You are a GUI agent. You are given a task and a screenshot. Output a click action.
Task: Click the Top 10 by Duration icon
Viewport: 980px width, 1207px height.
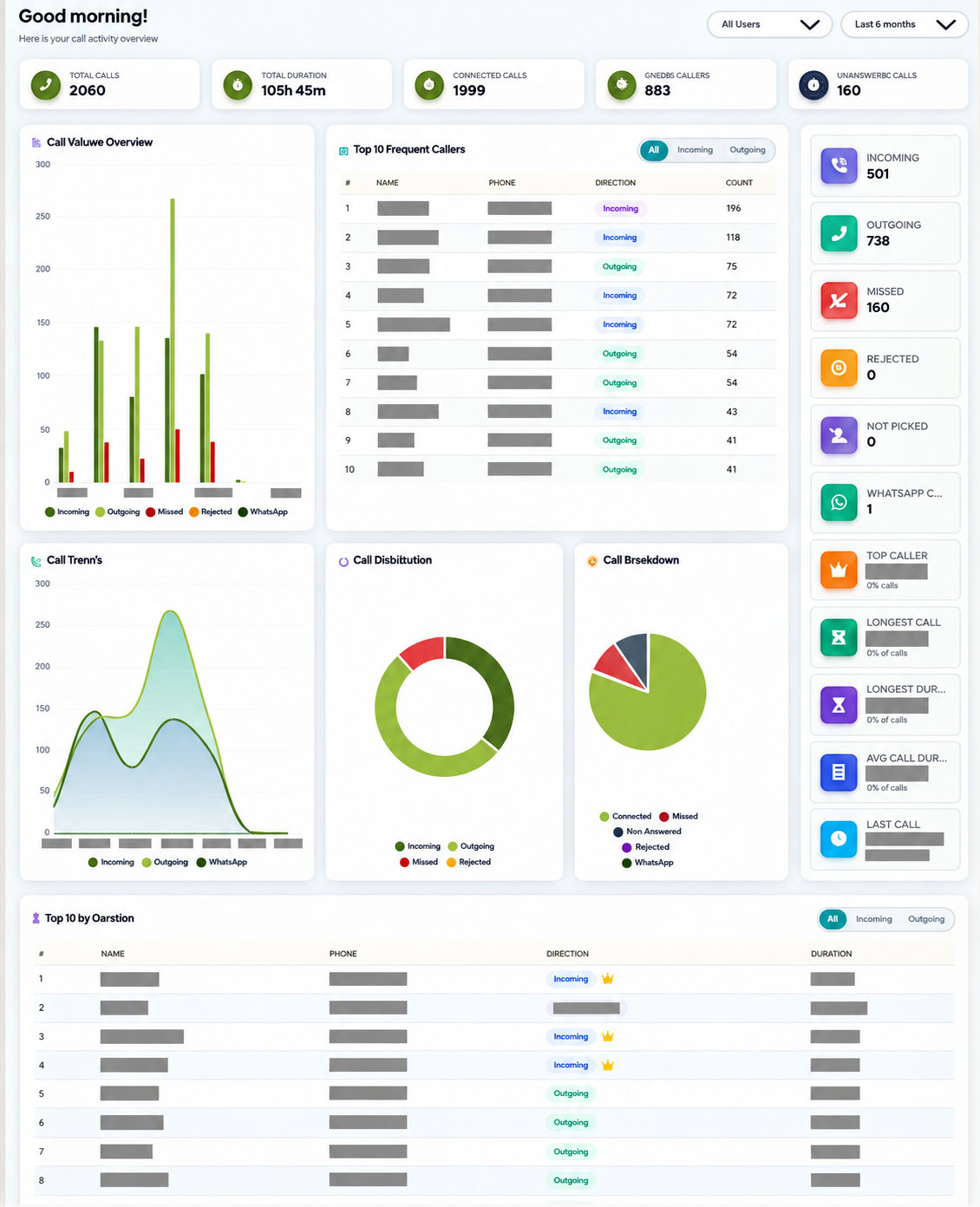coord(36,918)
